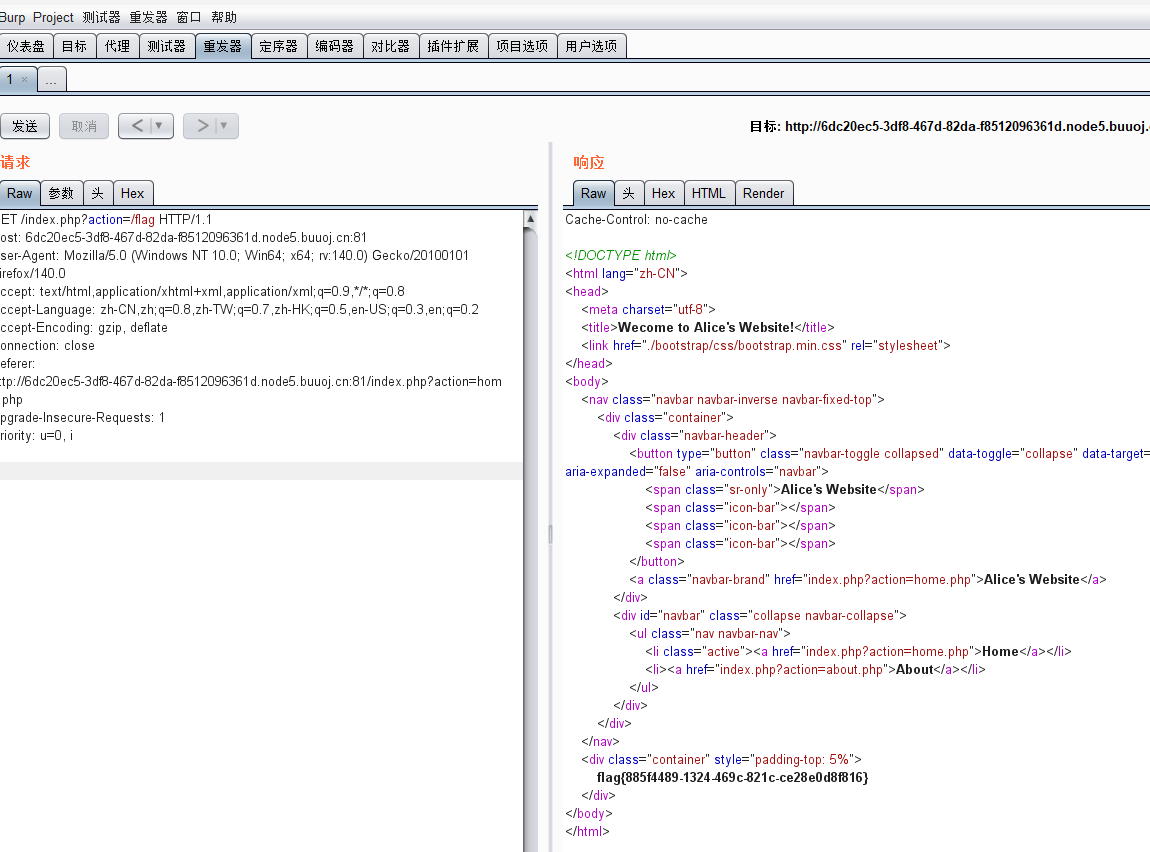The height and width of the screenshot is (852, 1150).
Task: Select the request Raw tab
Action: pyautogui.click(x=20, y=194)
